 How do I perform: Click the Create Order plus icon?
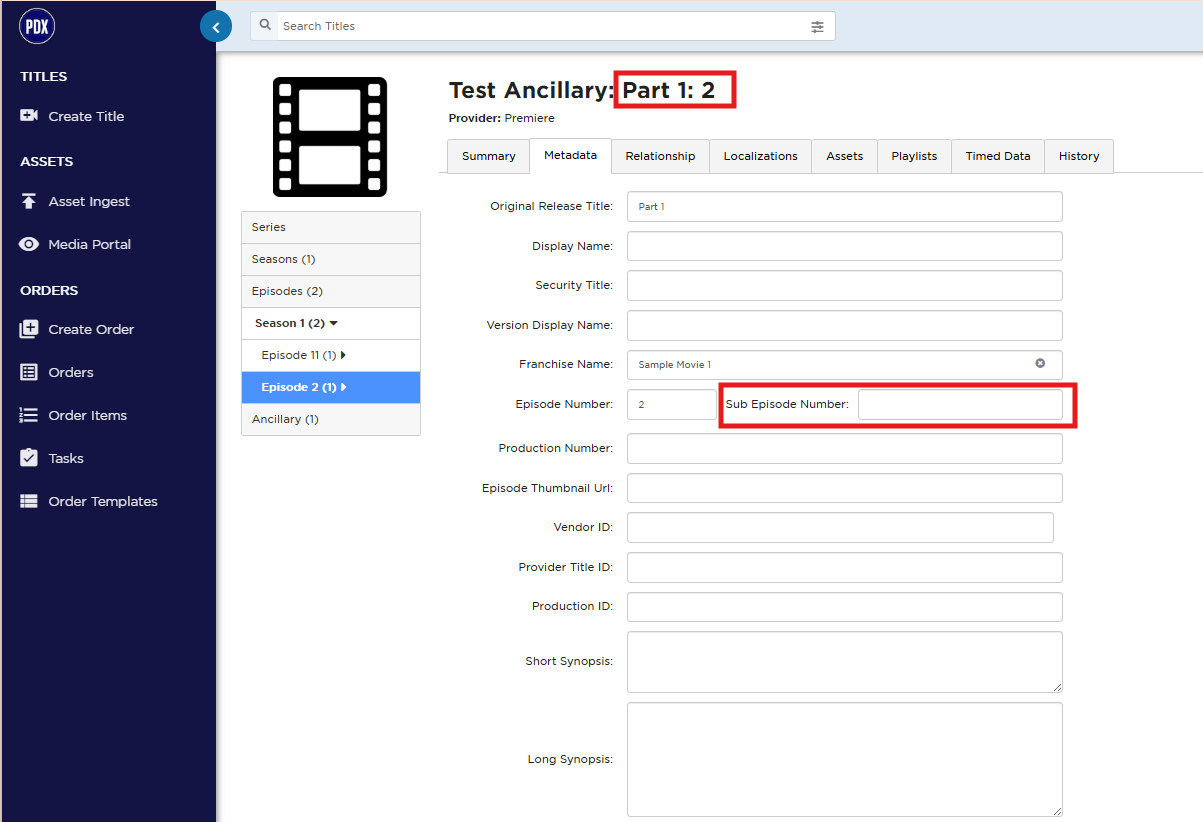point(29,329)
